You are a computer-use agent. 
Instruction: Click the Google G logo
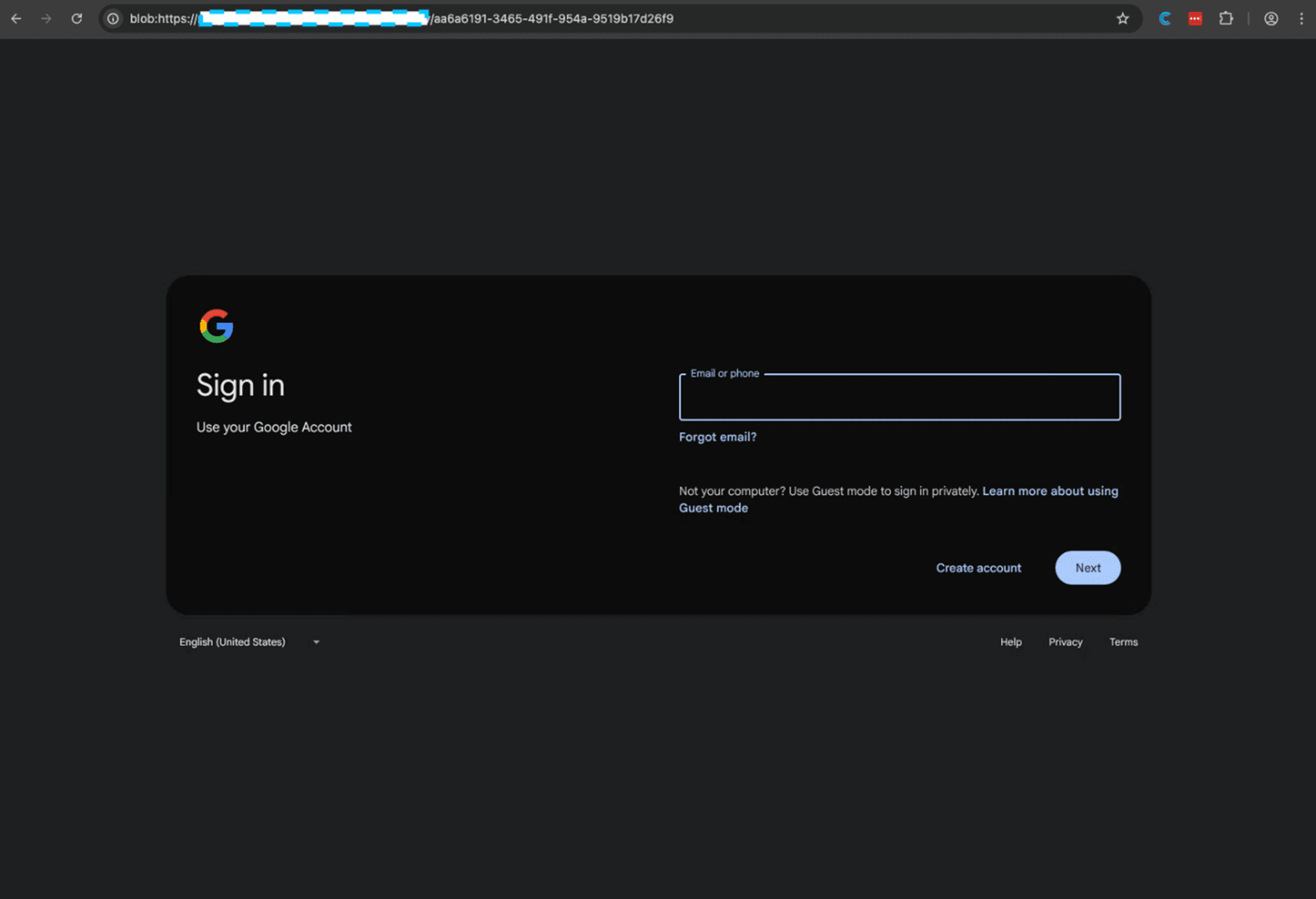(216, 325)
